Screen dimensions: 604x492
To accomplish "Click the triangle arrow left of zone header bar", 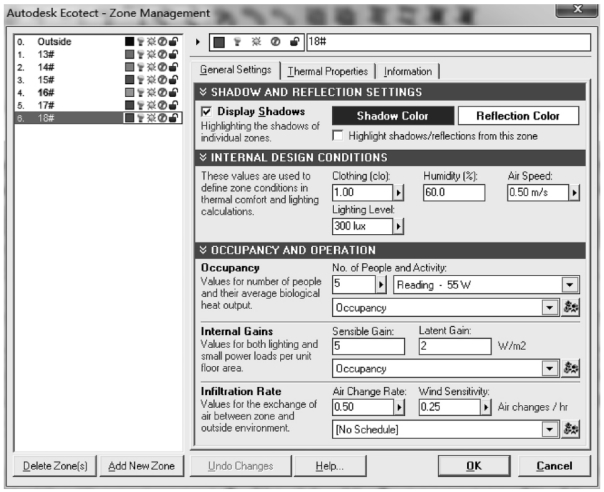I will pyautogui.click(x=198, y=42).
